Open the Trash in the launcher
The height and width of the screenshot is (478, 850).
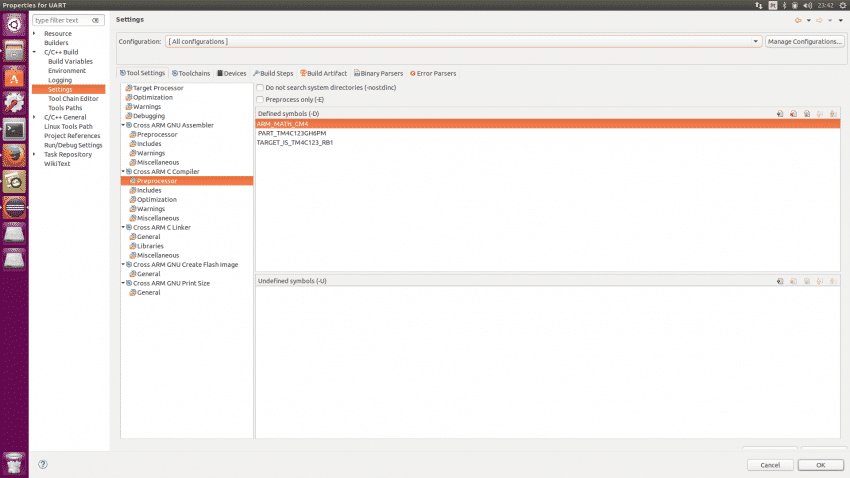click(14, 463)
